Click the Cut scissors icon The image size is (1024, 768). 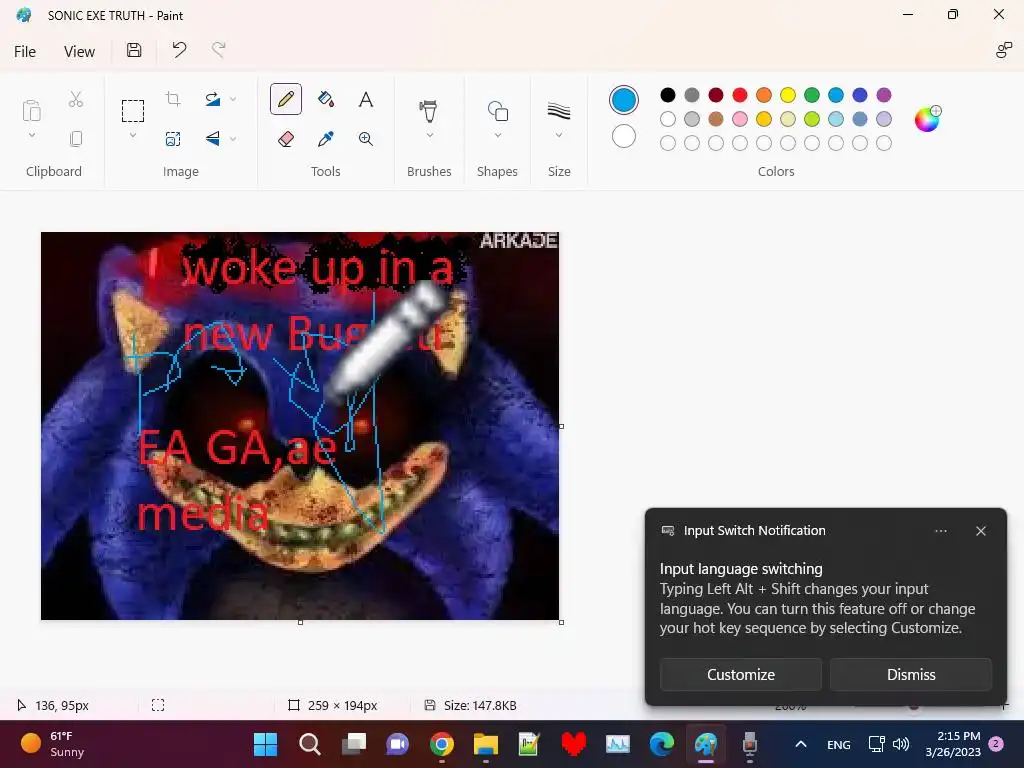pyautogui.click(x=76, y=99)
